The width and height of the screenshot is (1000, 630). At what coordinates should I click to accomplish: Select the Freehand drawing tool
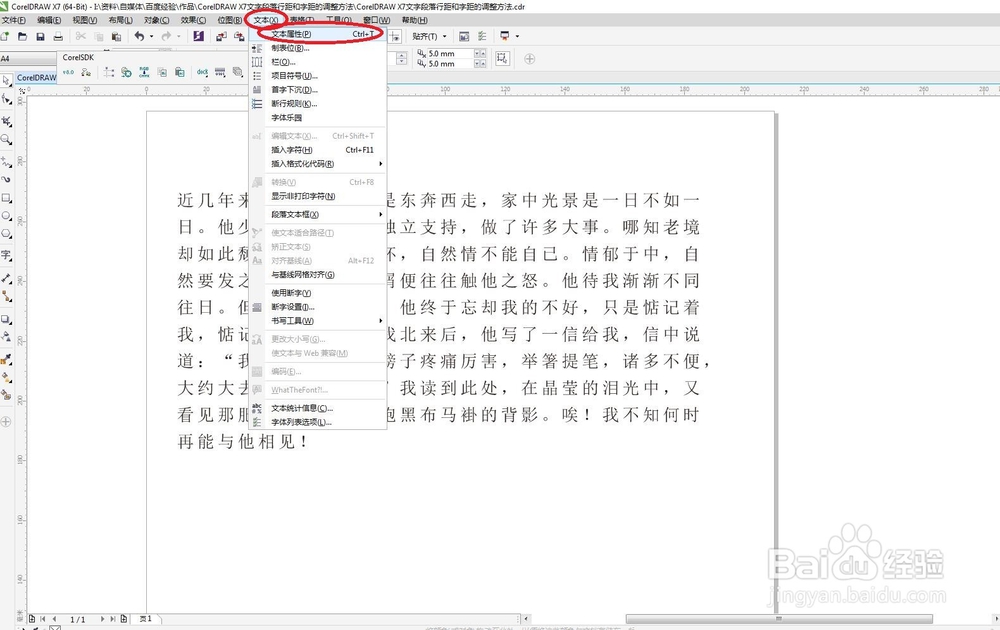pyautogui.click(x=6, y=161)
